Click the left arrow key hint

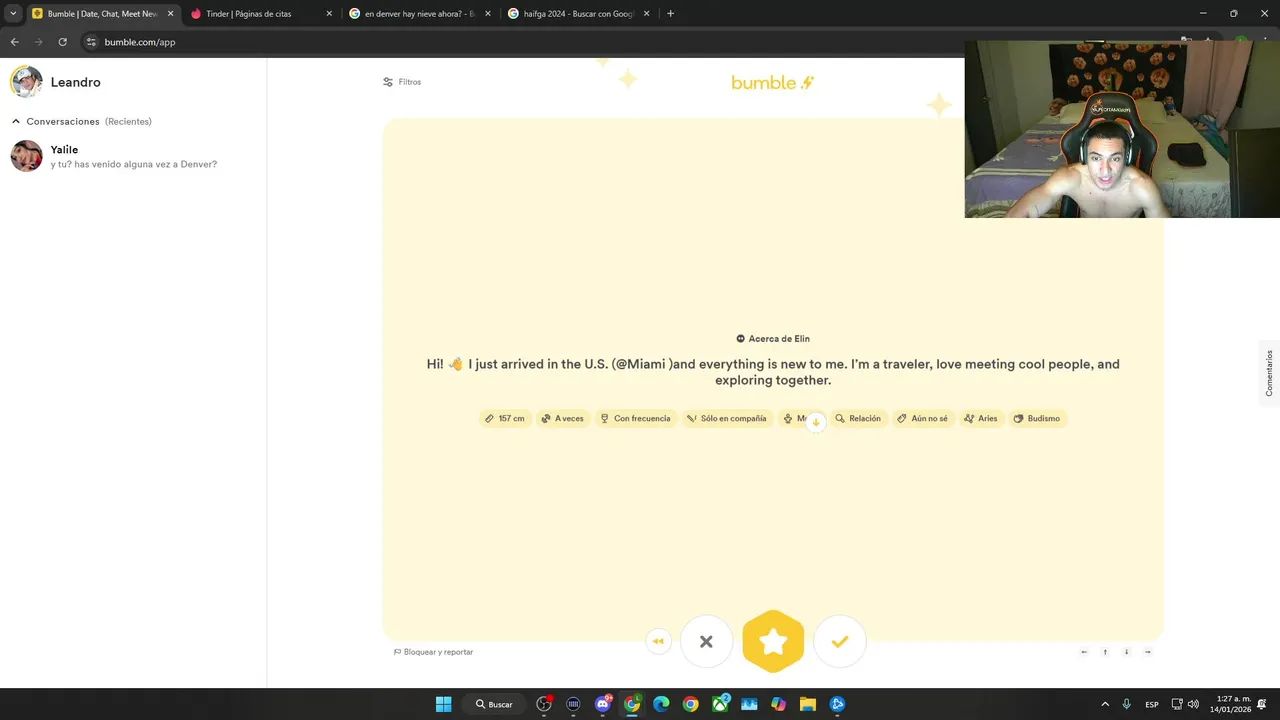tap(1084, 652)
